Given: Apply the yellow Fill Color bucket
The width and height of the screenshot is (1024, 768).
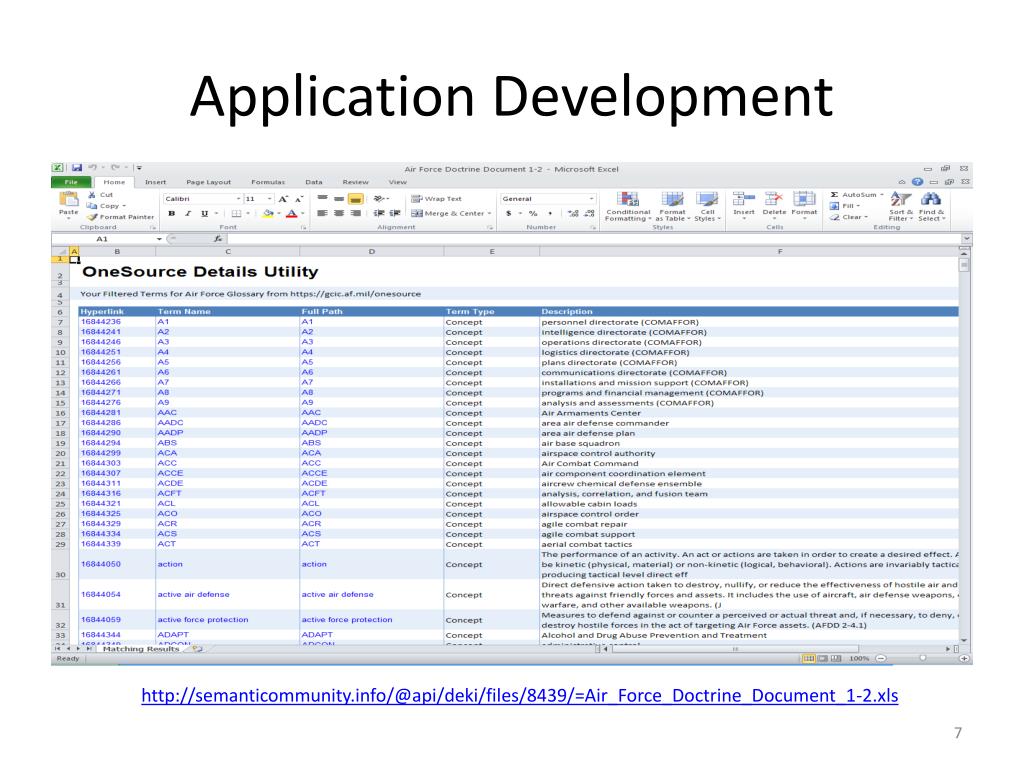Looking at the screenshot, I should point(268,214).
